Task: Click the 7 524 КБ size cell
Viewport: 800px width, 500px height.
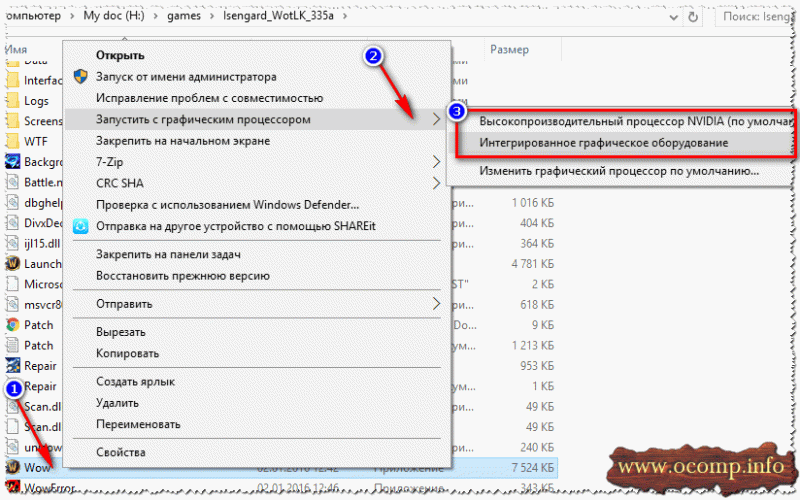Action: pos(533,467)
